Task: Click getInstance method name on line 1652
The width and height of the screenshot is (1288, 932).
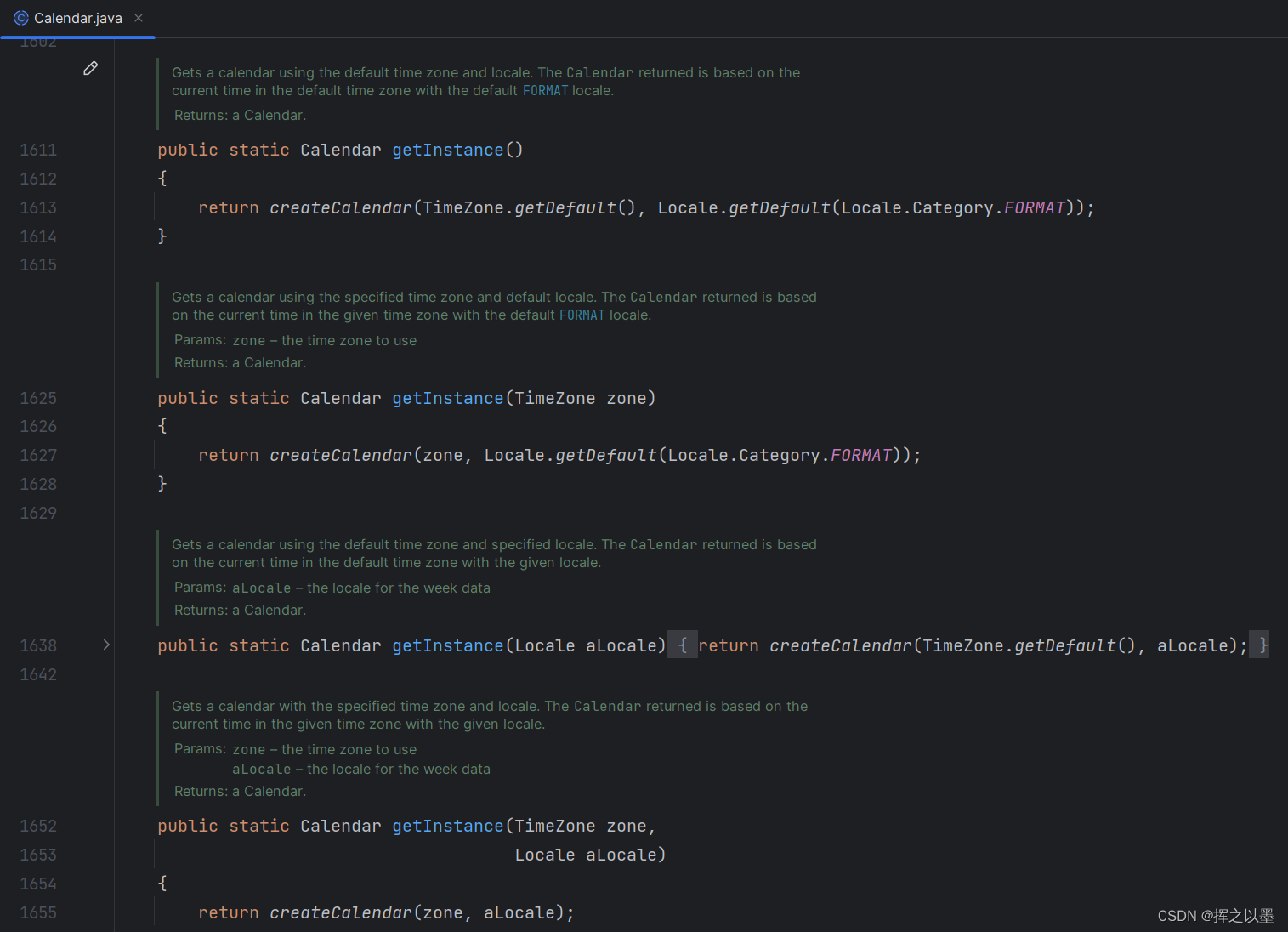Action: [x=448, y=827]
